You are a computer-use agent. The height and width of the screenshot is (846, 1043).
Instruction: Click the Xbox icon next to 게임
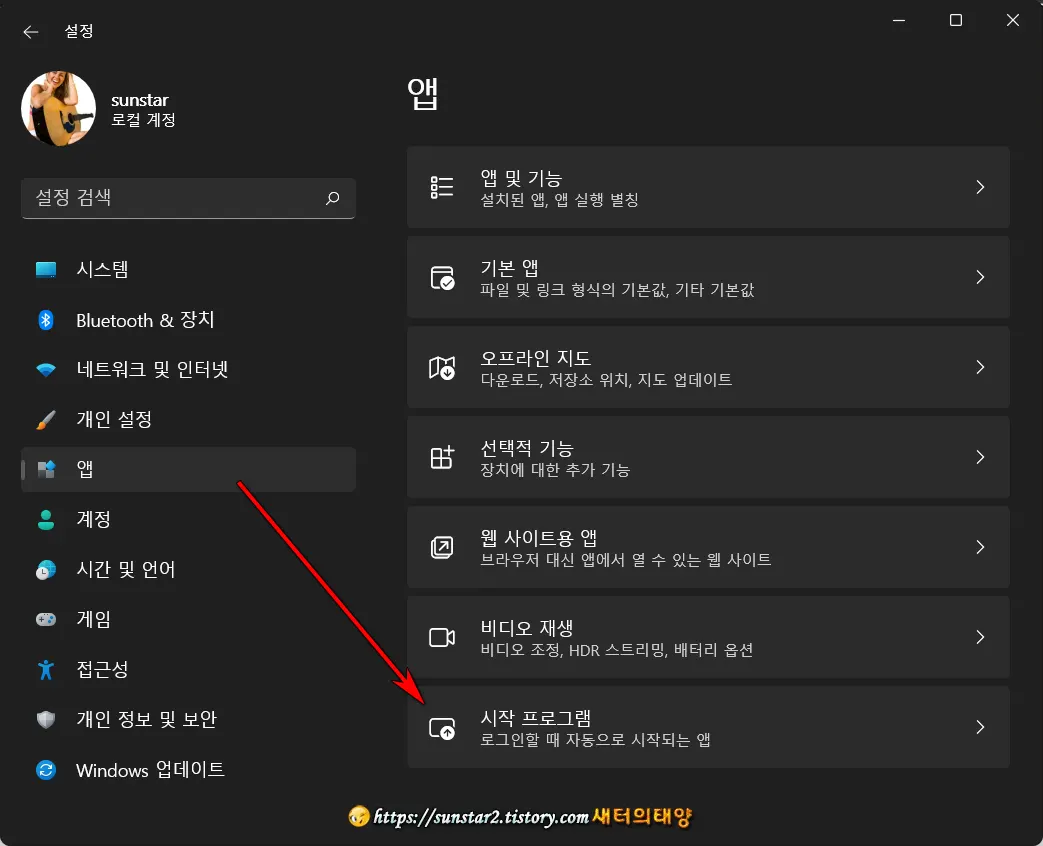(47, 620)
